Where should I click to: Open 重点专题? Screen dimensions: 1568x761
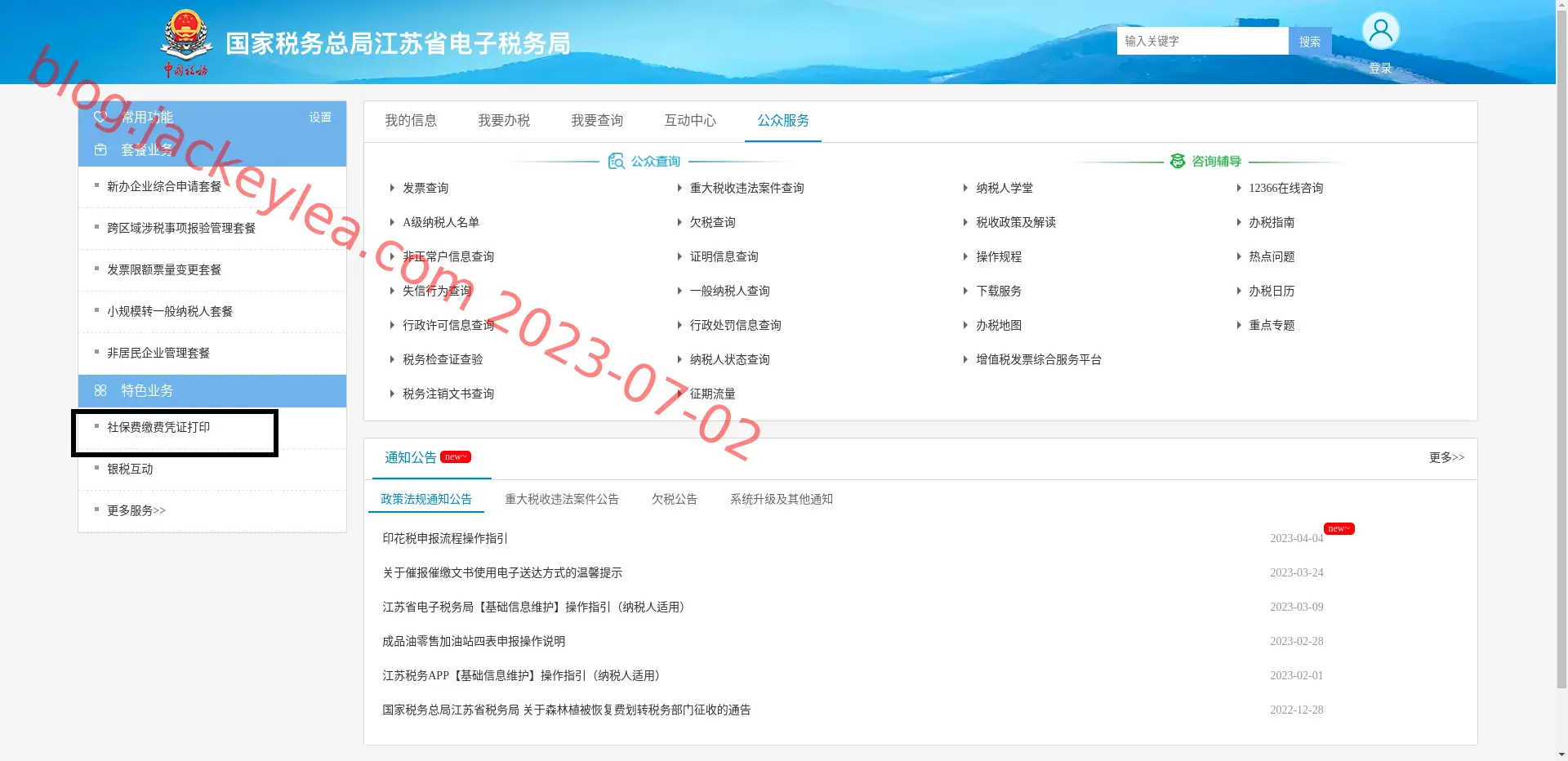1272,325
